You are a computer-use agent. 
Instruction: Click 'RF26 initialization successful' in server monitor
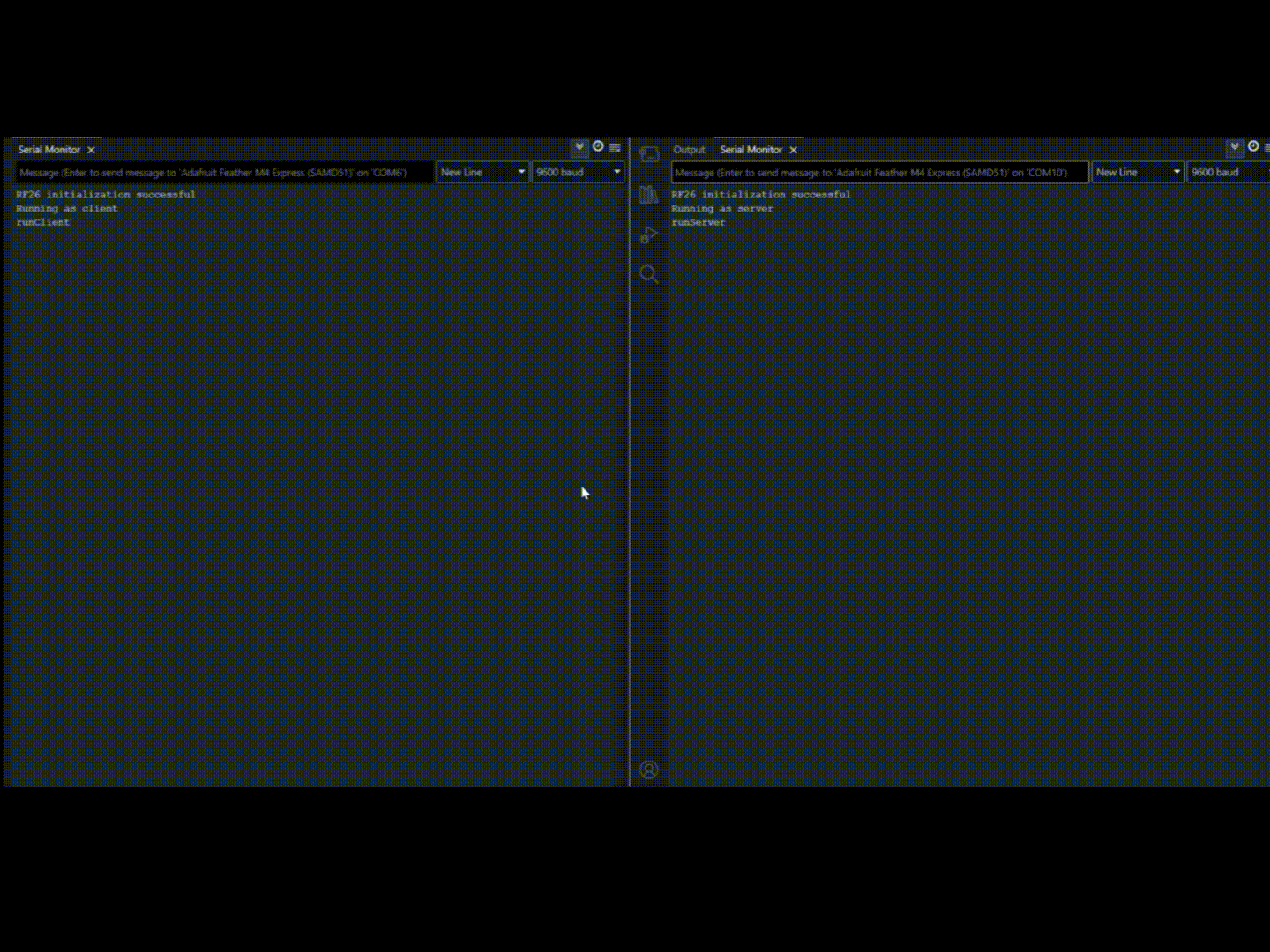pos(761,195)
